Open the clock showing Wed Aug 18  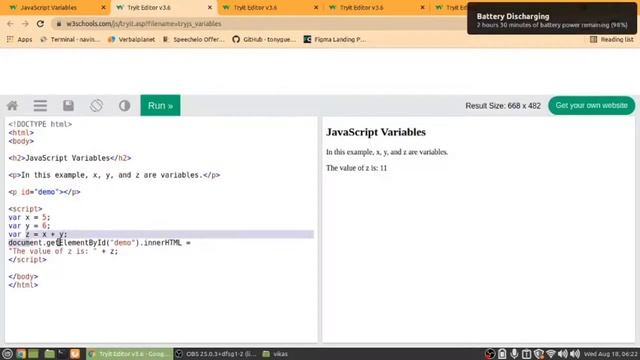pyautogui.click(x=611, y=354)
